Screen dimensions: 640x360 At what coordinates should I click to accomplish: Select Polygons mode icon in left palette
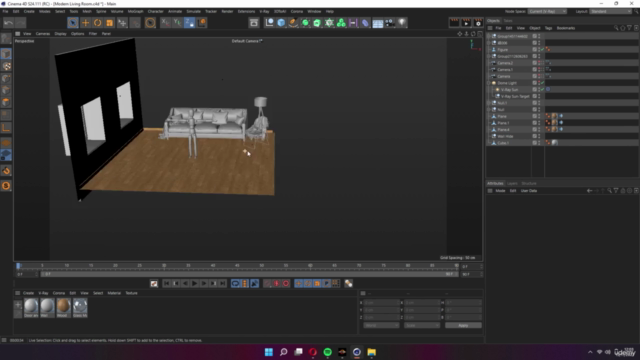pyautogui.click(x=6, y=102)
